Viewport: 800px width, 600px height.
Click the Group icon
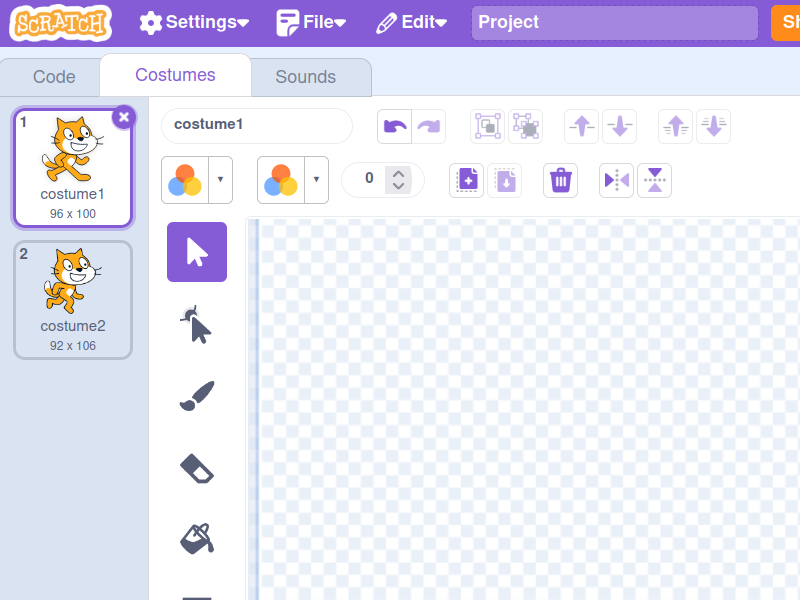(487, 126)
